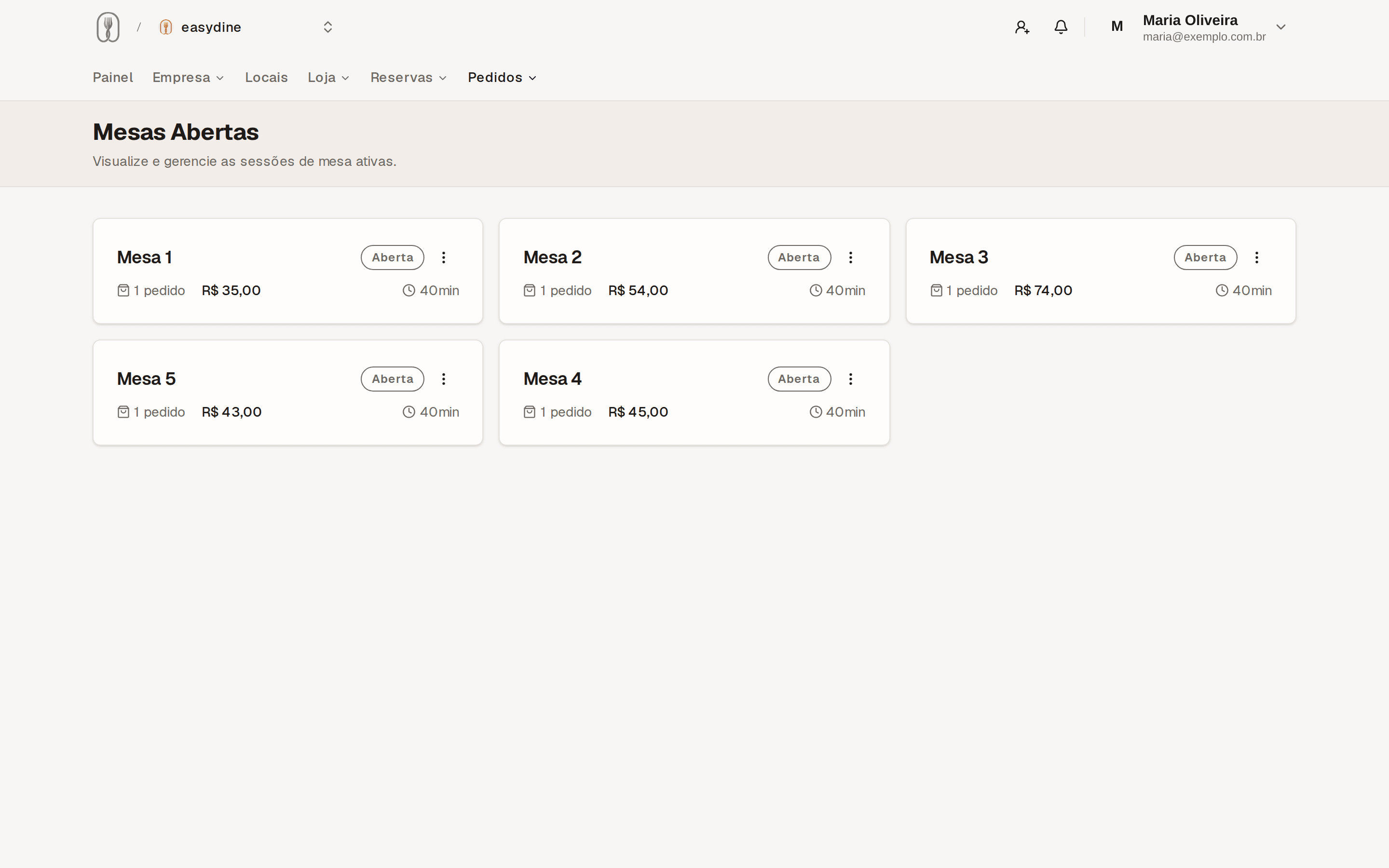Open the Pedidos menu
This screenshot has height=868, width=1389.
(502, 78)
